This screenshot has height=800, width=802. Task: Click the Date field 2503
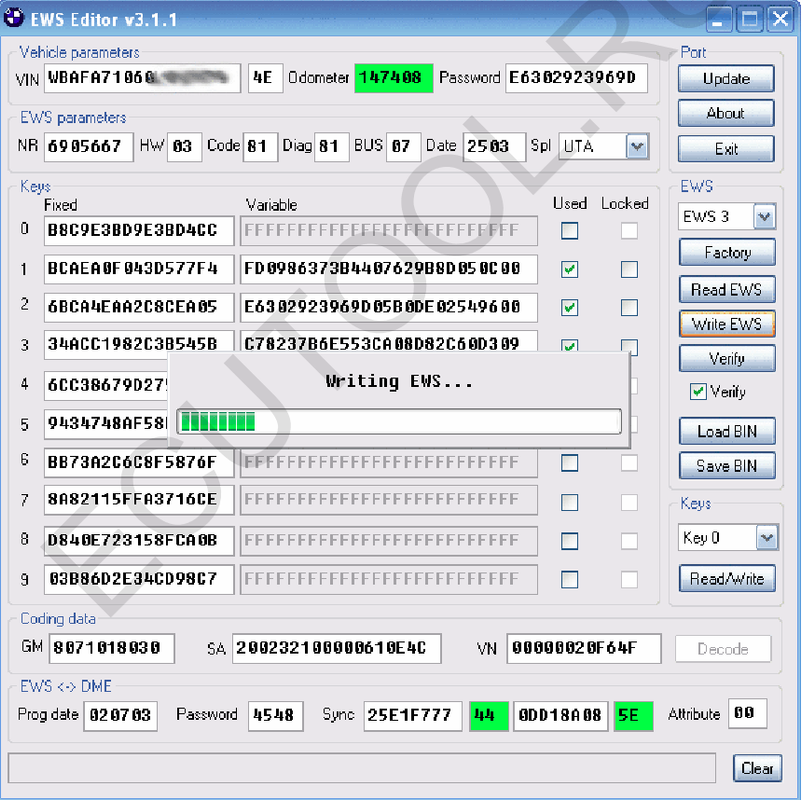(x=494, y=147)
